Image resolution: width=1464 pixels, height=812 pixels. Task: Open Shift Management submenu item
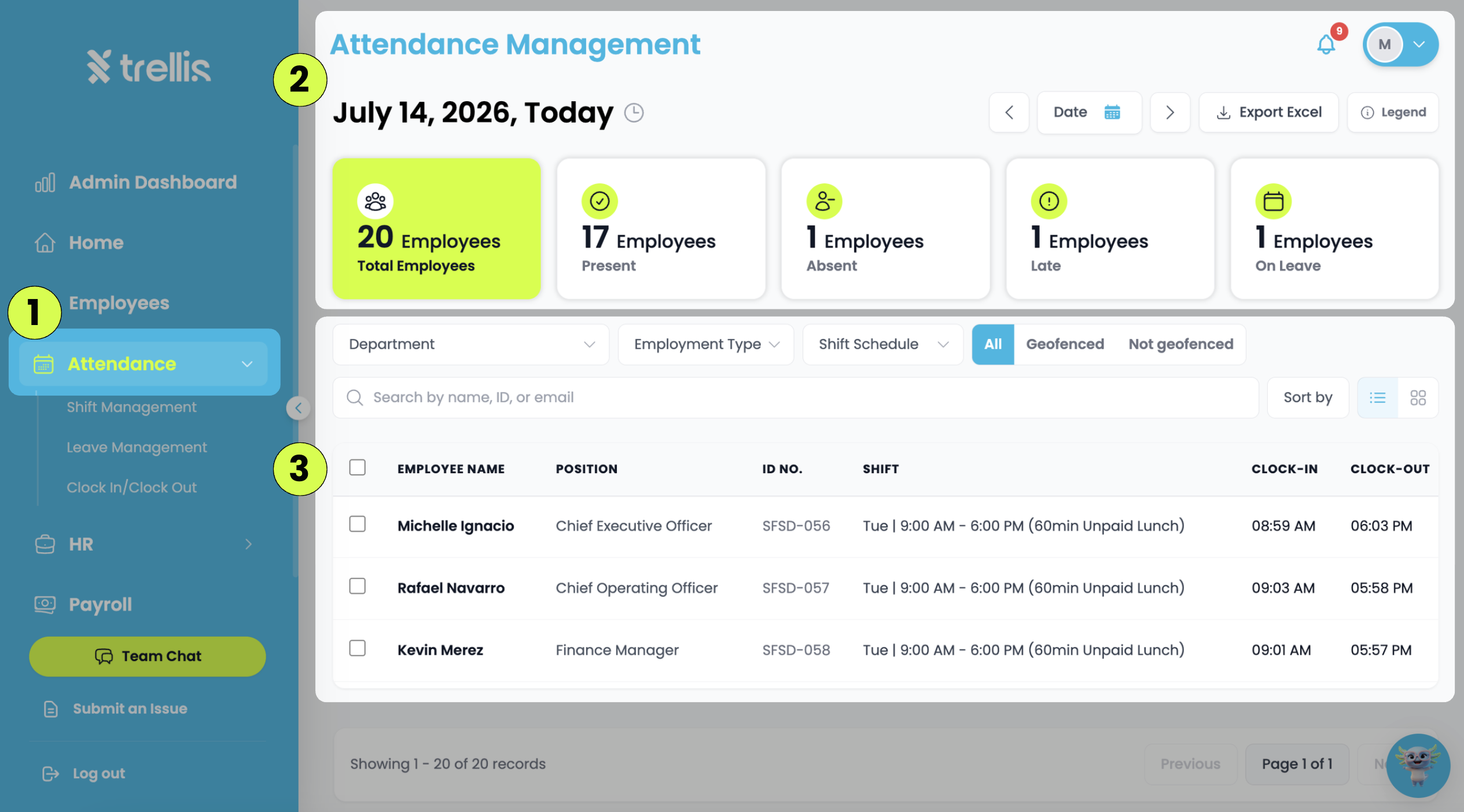pos(131,407)
